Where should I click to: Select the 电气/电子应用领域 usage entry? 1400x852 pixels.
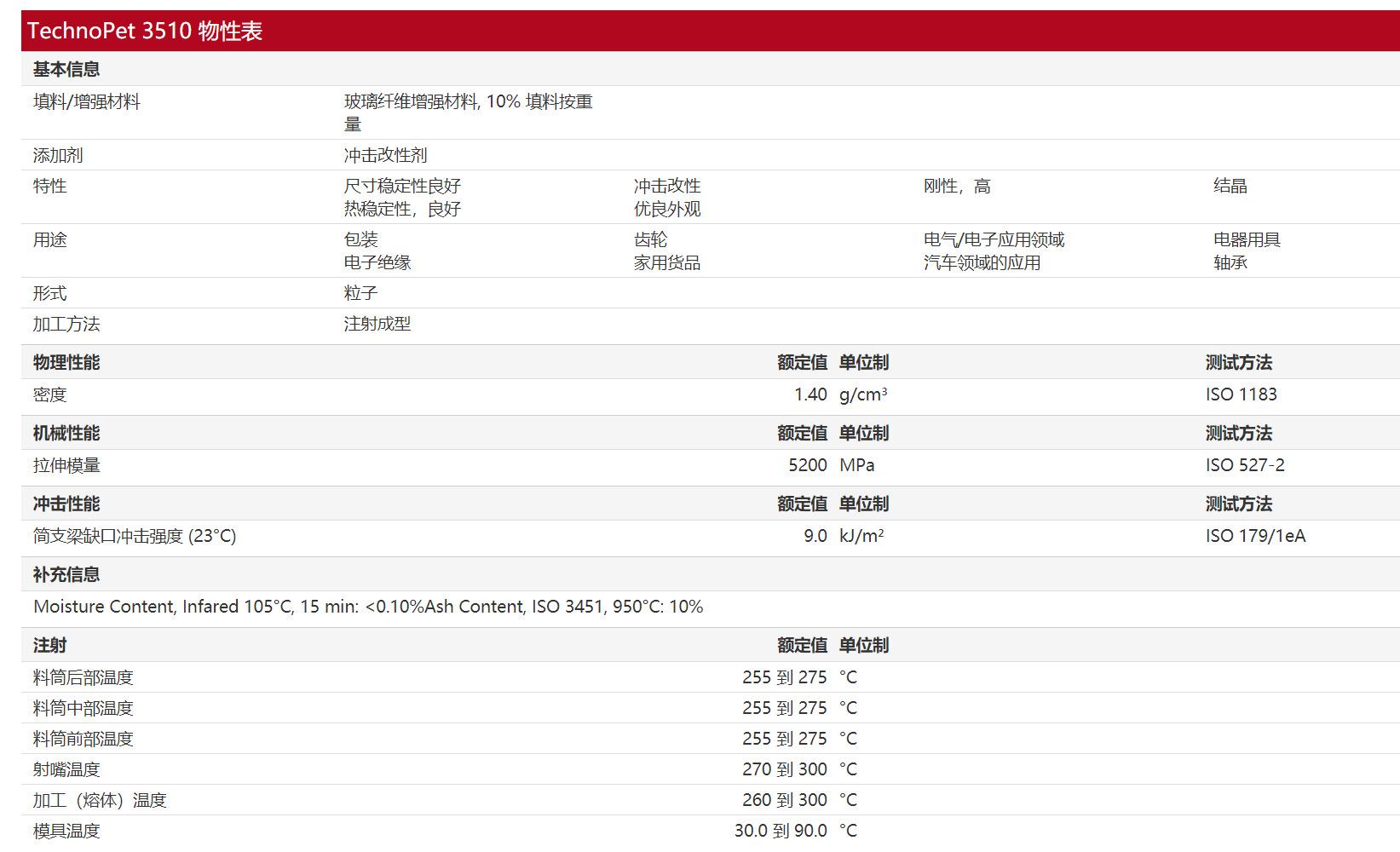994,239
